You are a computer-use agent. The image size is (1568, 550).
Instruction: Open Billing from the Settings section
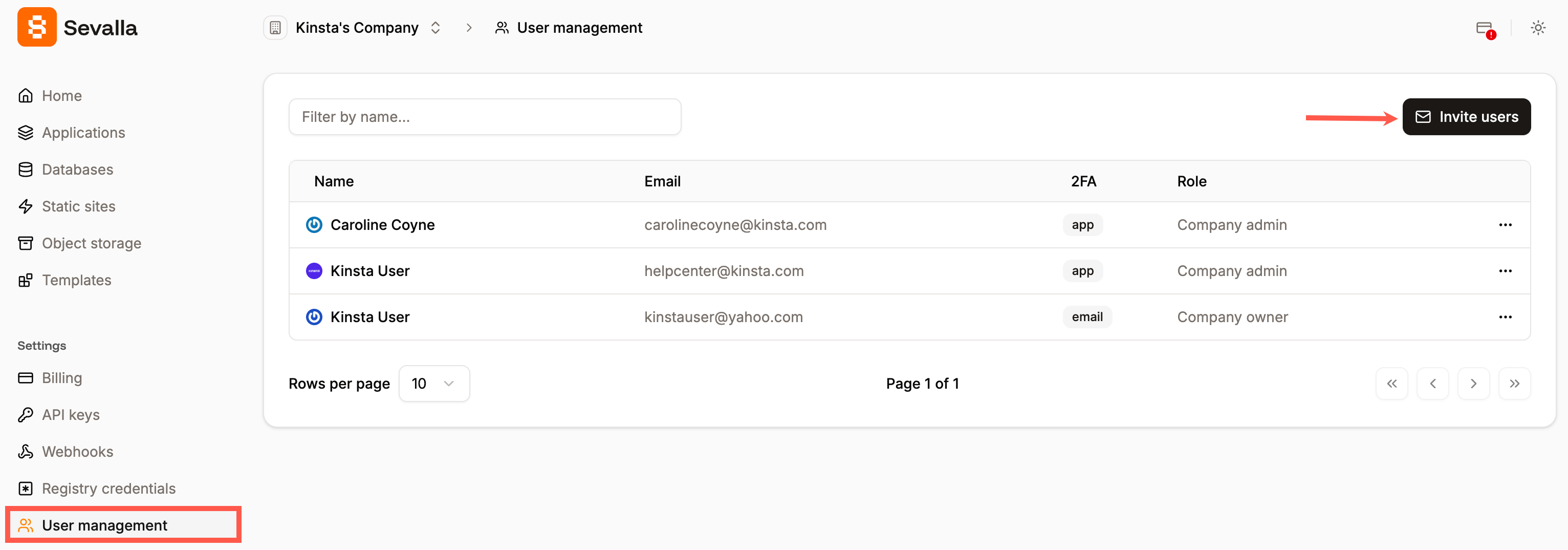coord(61,377)
